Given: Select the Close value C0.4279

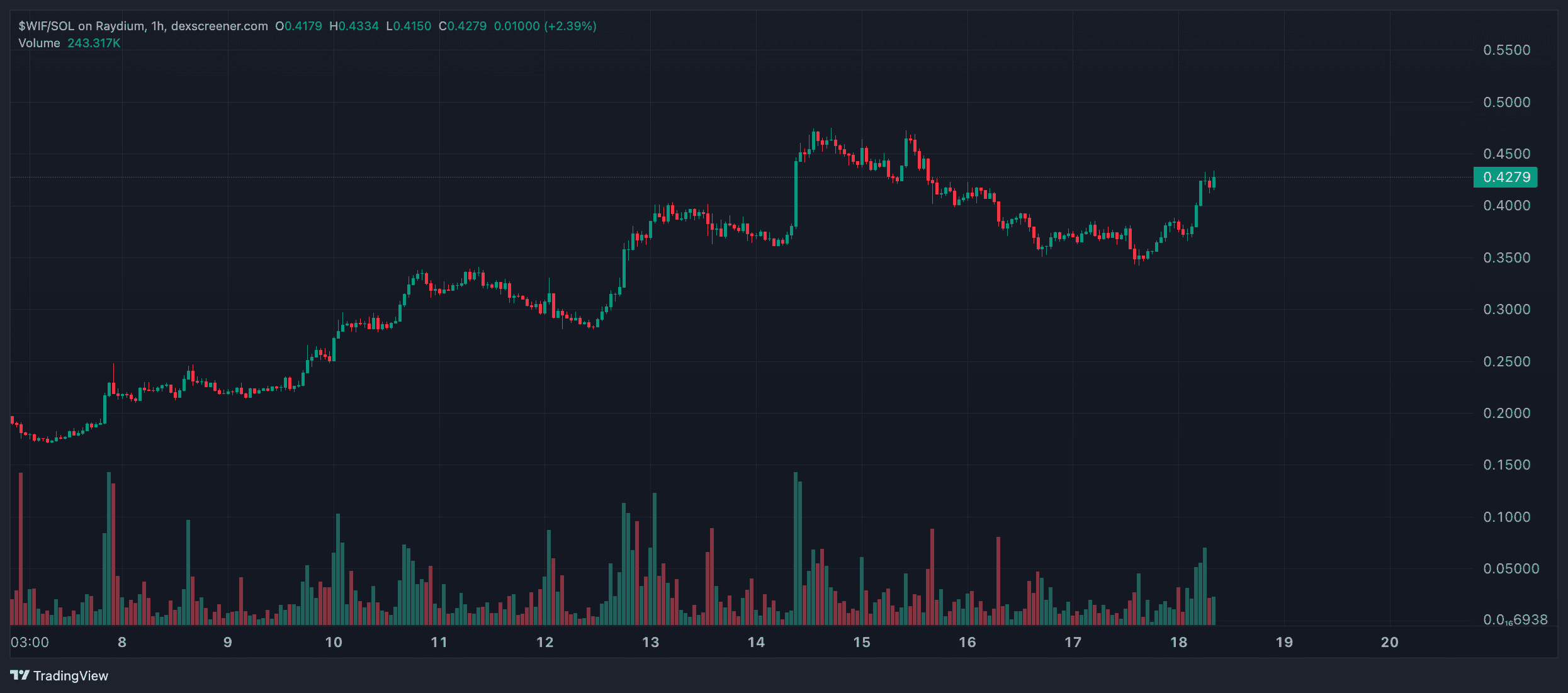Looking at the screenshot, I should click(463, 26).
